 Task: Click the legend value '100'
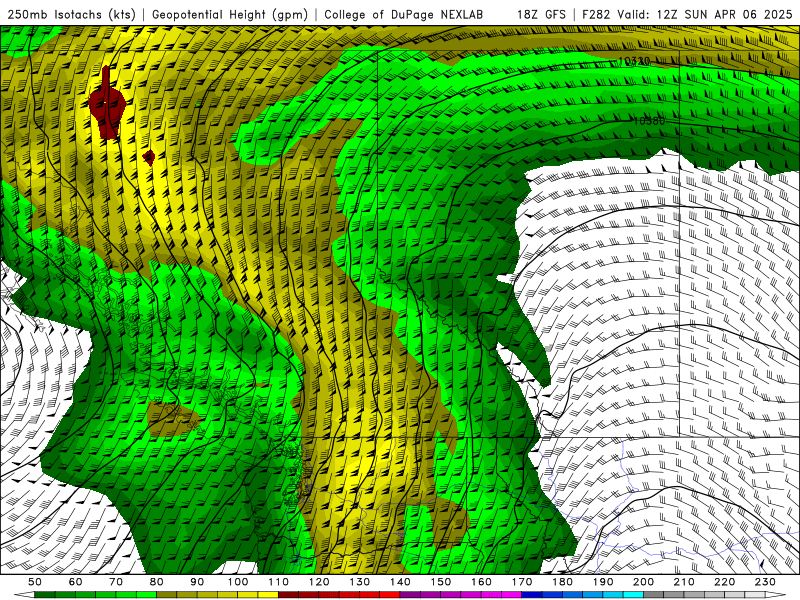pos(238,582)
